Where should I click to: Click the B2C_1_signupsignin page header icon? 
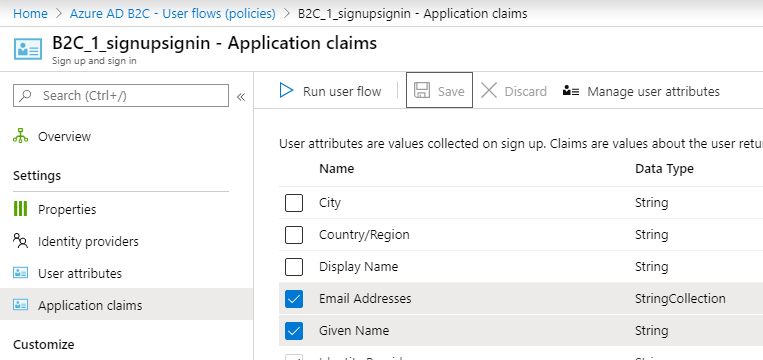click(x=28, y=49)
